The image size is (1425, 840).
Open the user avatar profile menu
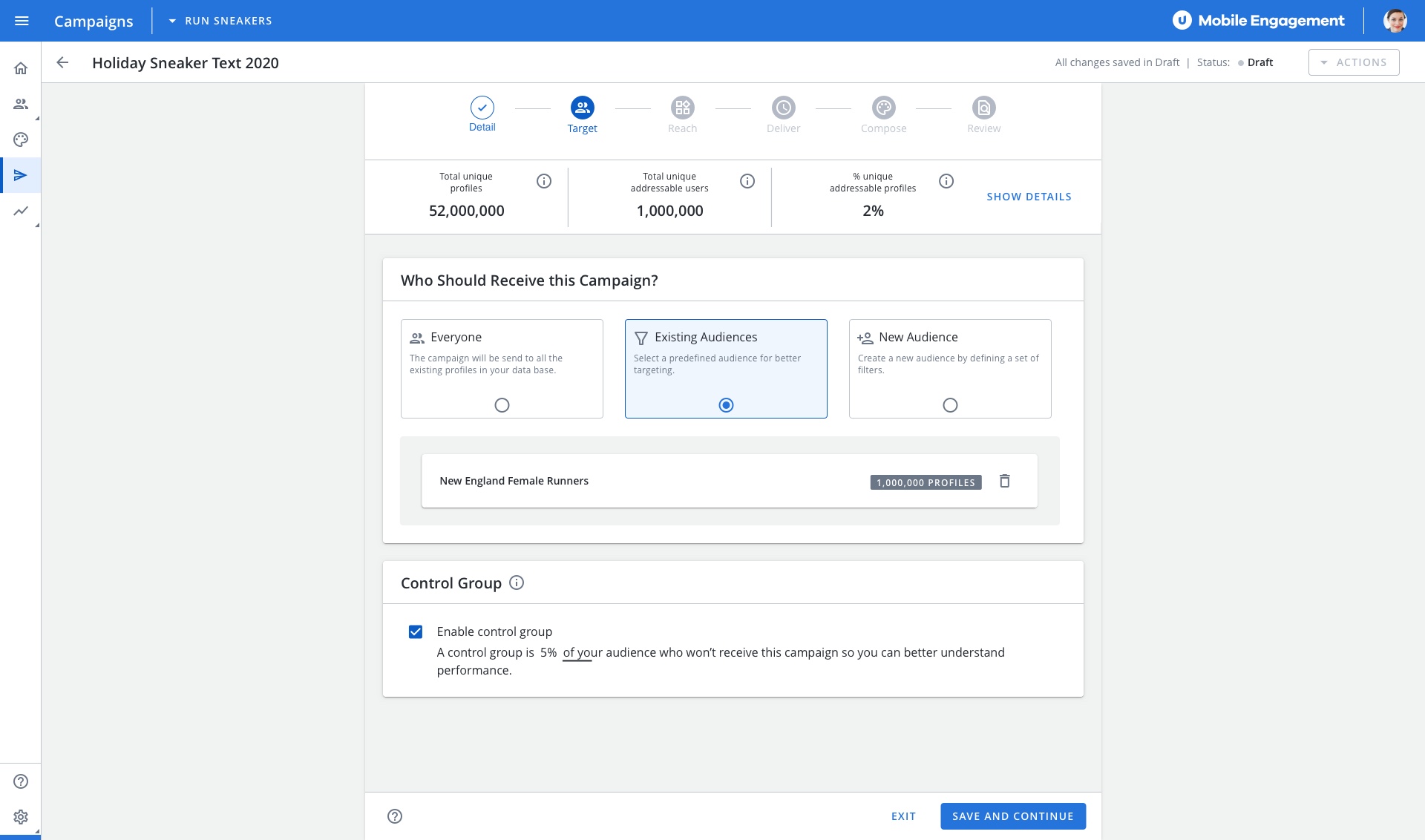click(x=1395, y=21)
